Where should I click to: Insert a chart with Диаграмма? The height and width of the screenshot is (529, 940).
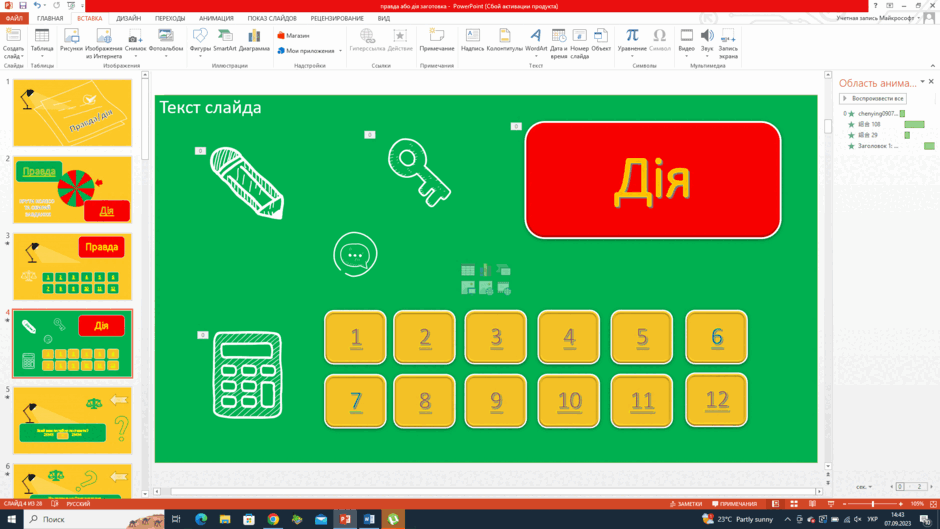click(x=254, y=41)
